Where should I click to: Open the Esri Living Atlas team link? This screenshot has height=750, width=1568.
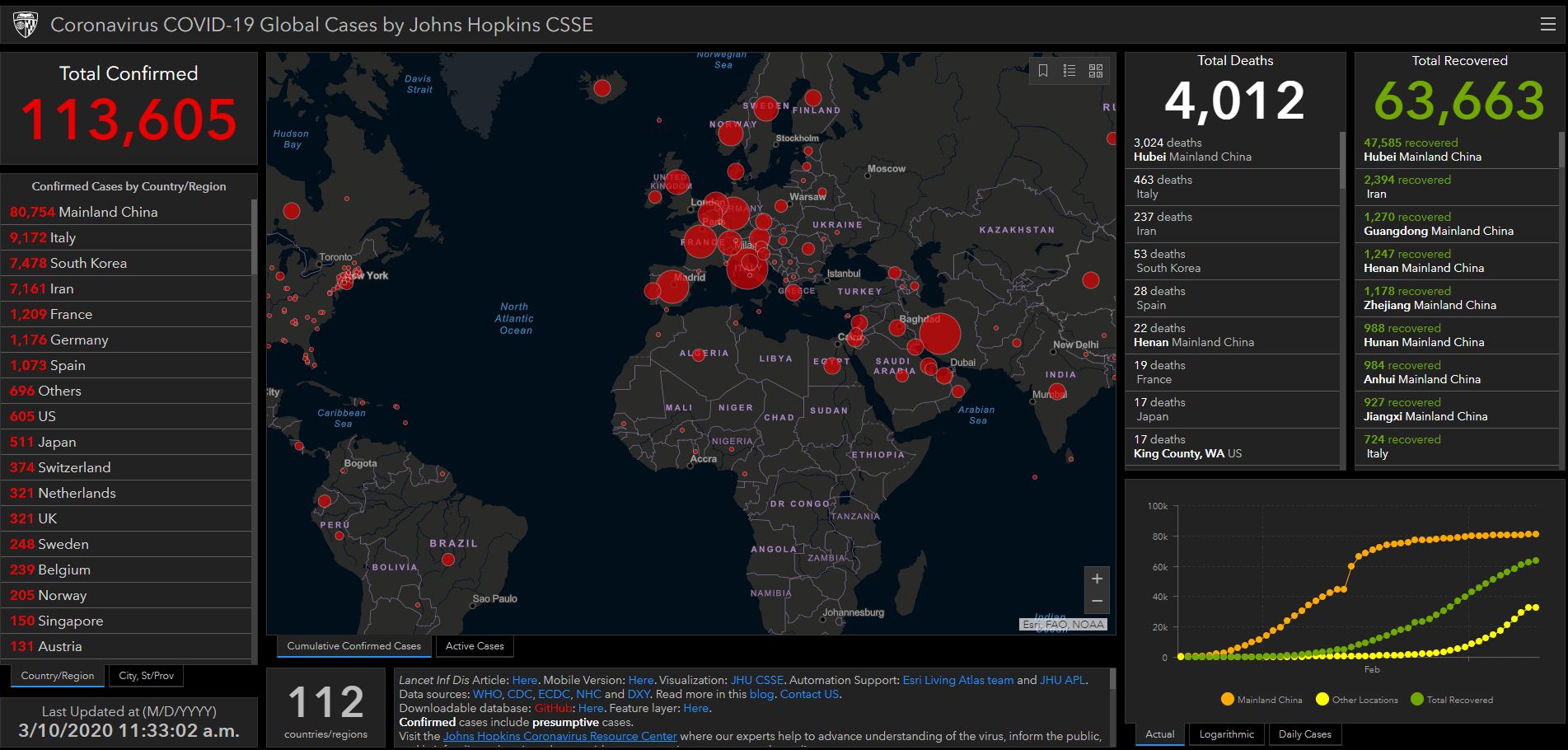click(x=957, y=681)
